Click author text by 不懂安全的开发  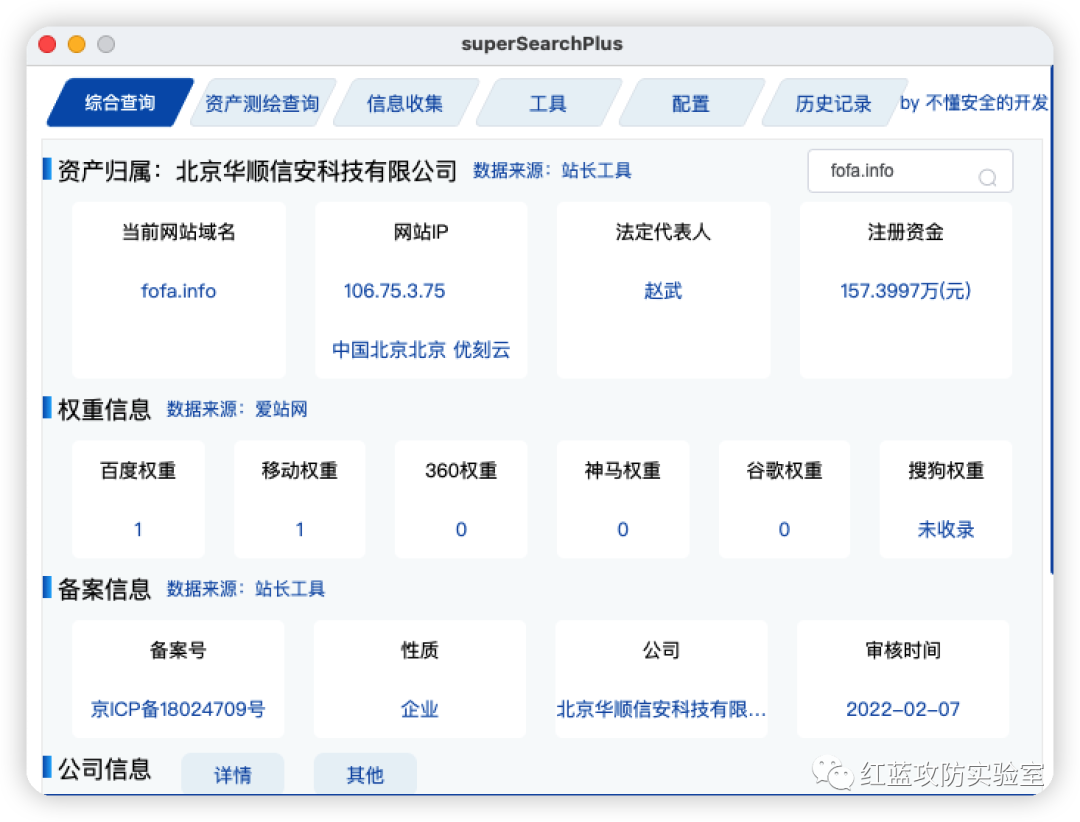[x=974, y=103]
